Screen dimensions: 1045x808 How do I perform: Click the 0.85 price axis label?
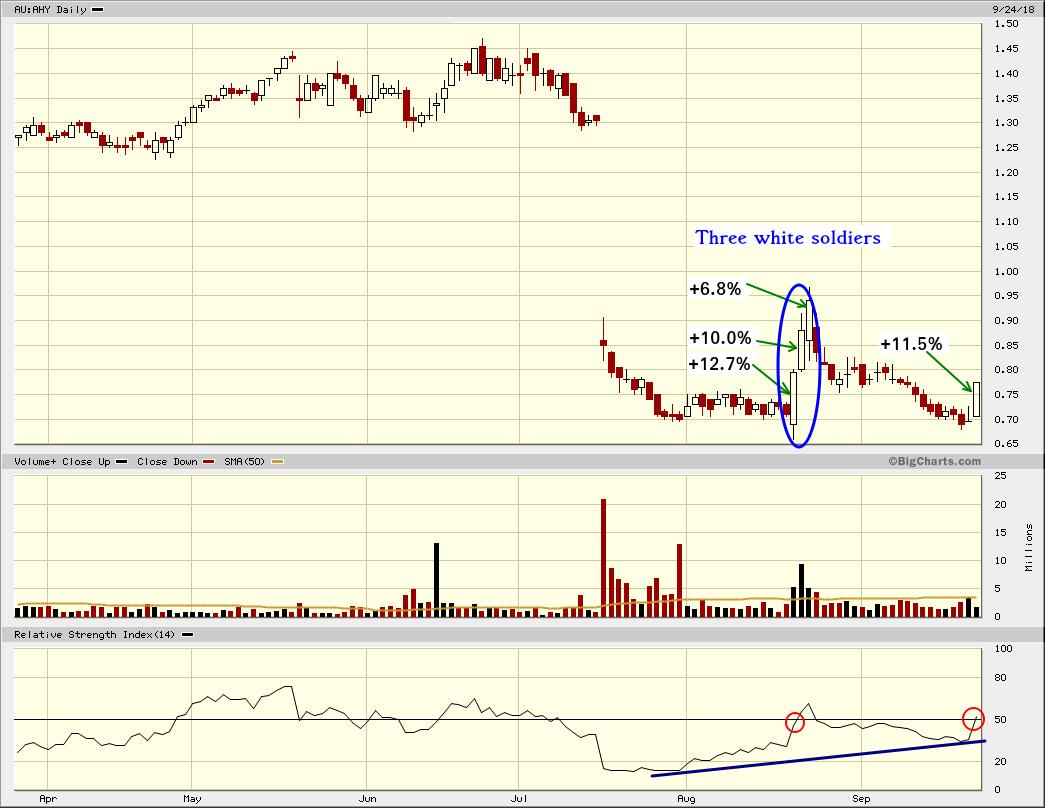(x=1006, y=345)
